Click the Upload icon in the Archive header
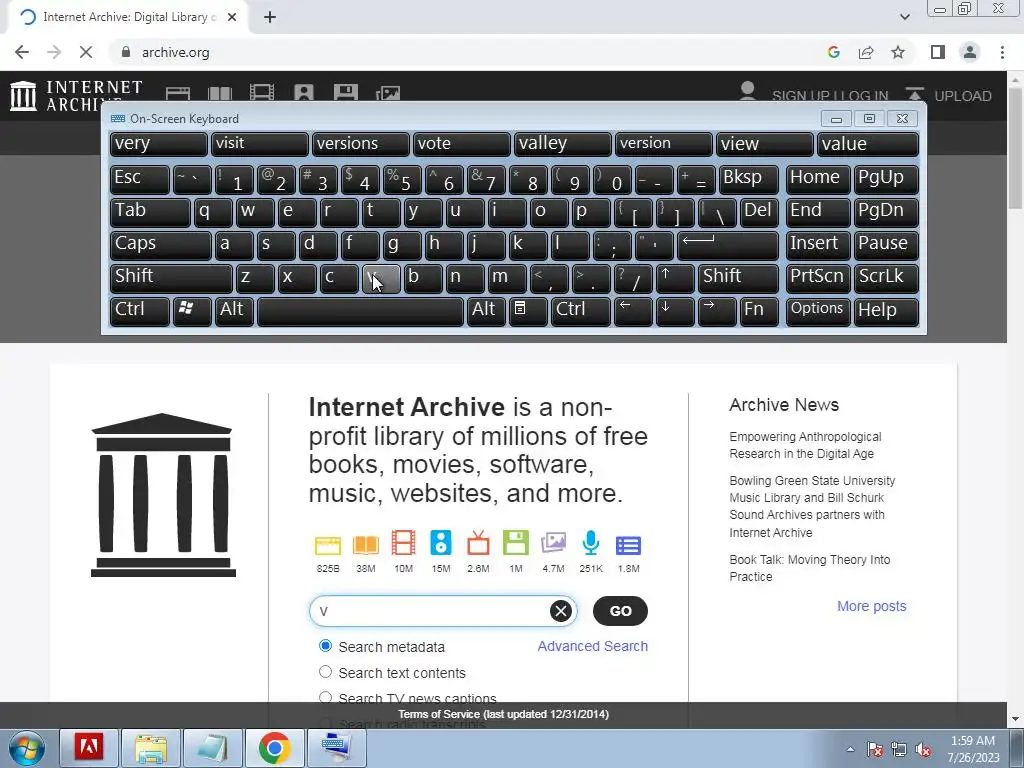This screenshot has height=768, width=1024. (914, 95)
